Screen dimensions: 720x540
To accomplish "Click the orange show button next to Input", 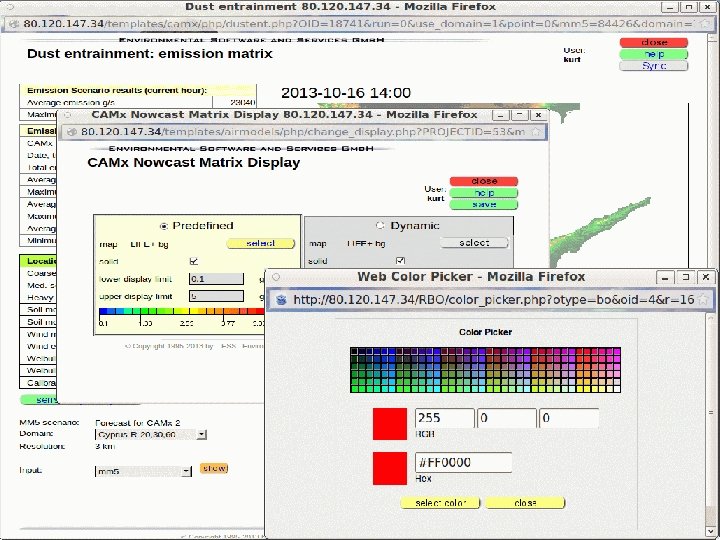I will [x=214, y=468].
